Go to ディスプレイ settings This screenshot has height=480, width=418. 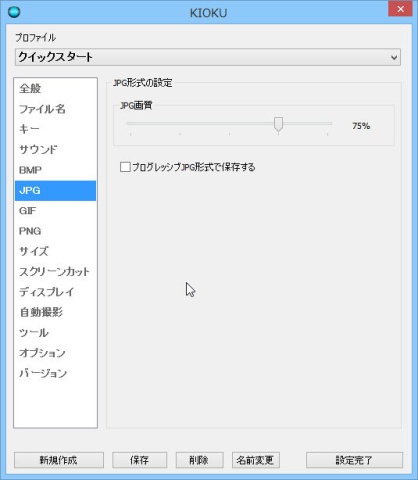tap(55, 292)
